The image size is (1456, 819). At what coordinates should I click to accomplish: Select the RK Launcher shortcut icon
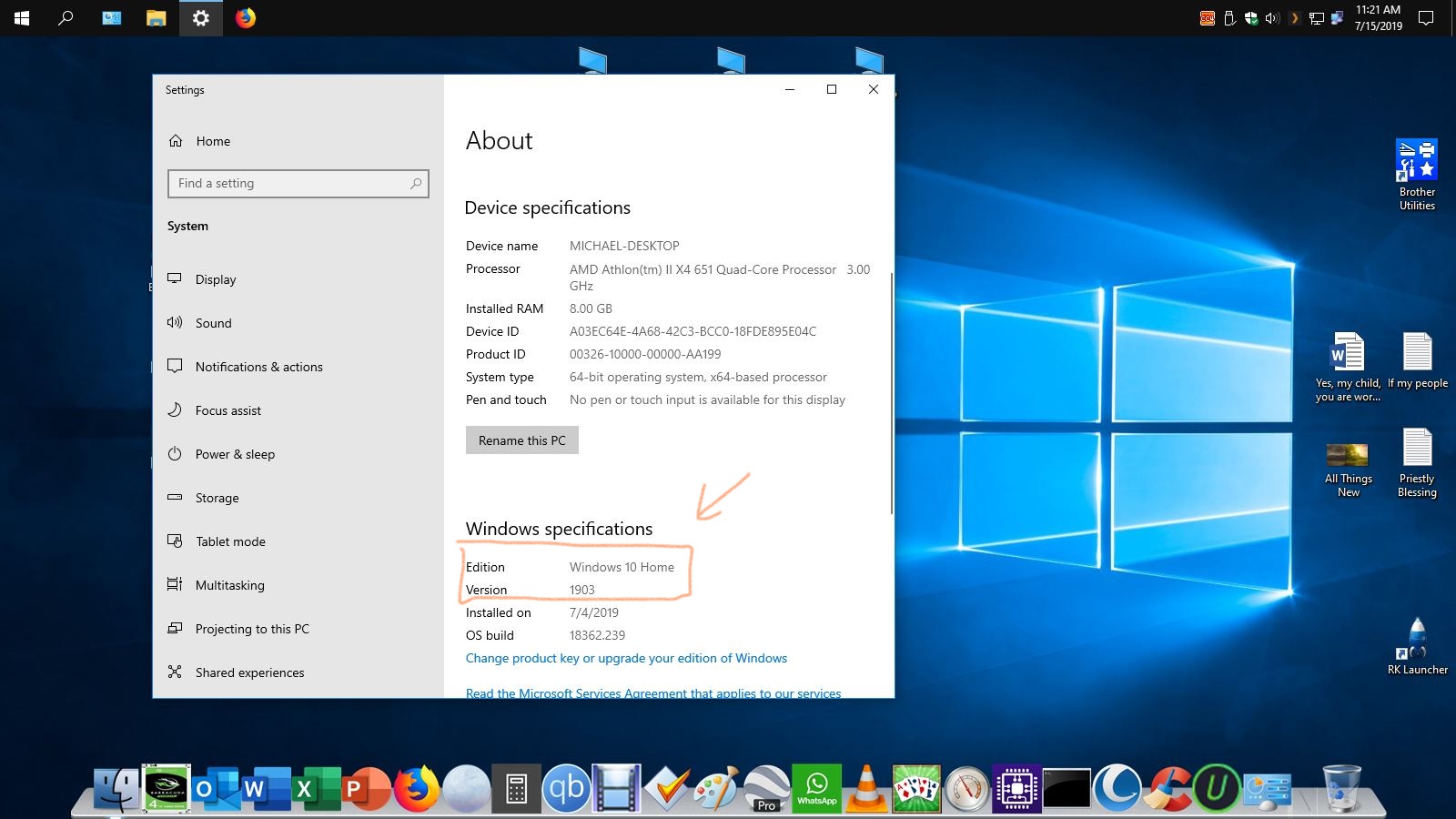coord(1417,646)
